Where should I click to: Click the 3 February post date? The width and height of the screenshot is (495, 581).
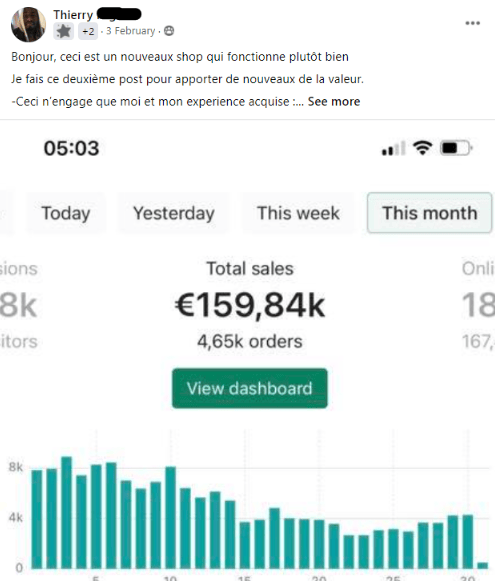130,31
